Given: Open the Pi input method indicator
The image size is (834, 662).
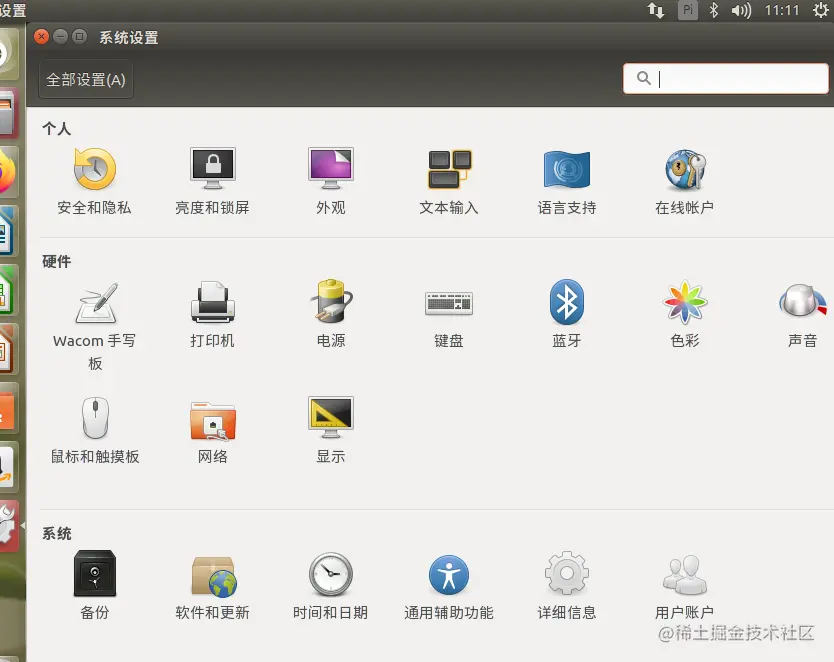Looking at the screenshot, I should pyautogui.click(x=687, y=10).
